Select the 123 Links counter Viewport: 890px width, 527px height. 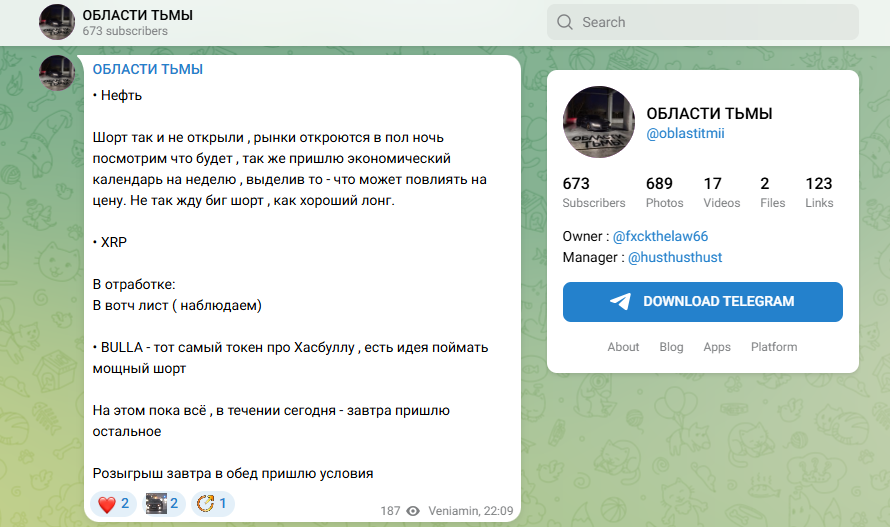819,193
